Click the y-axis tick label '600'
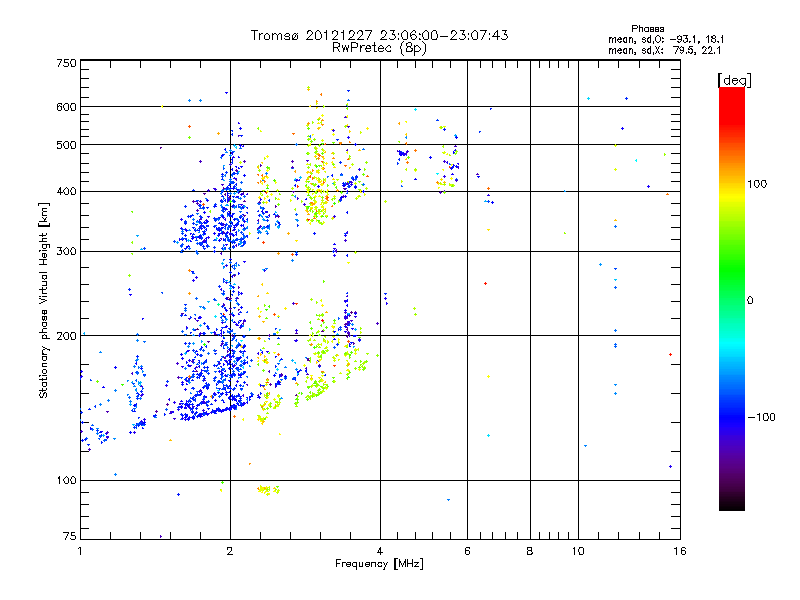800x600 pixels. [66, 107]
